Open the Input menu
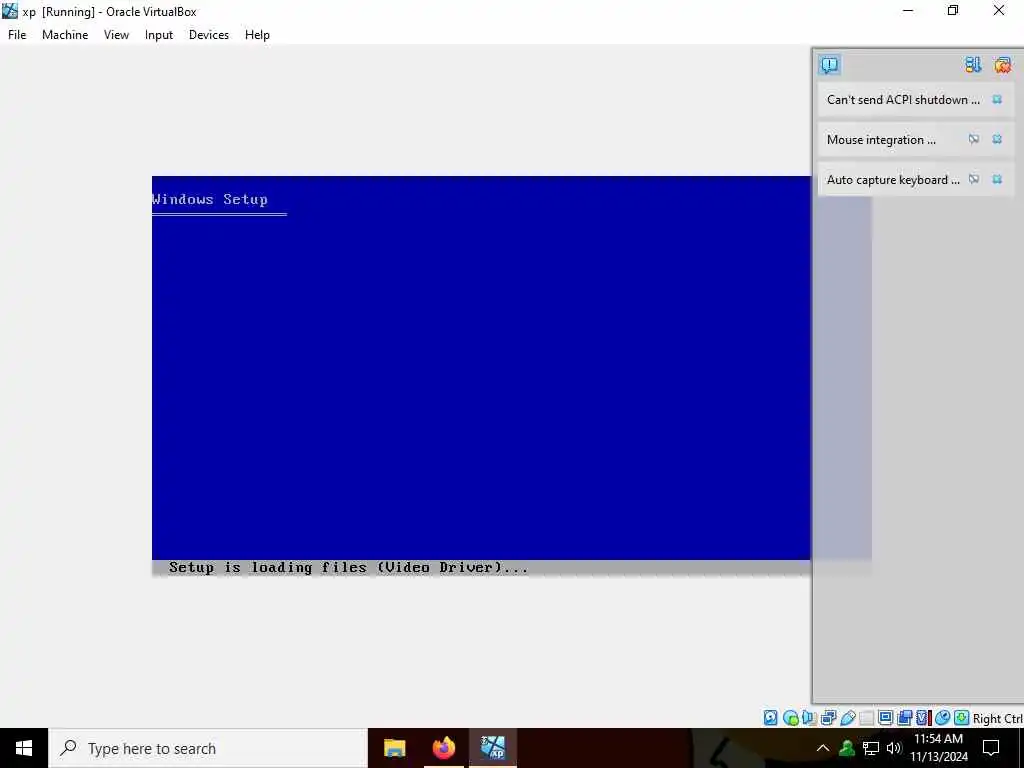Image resolution: width=1024 pixels, height=768 pixels. 159,35
